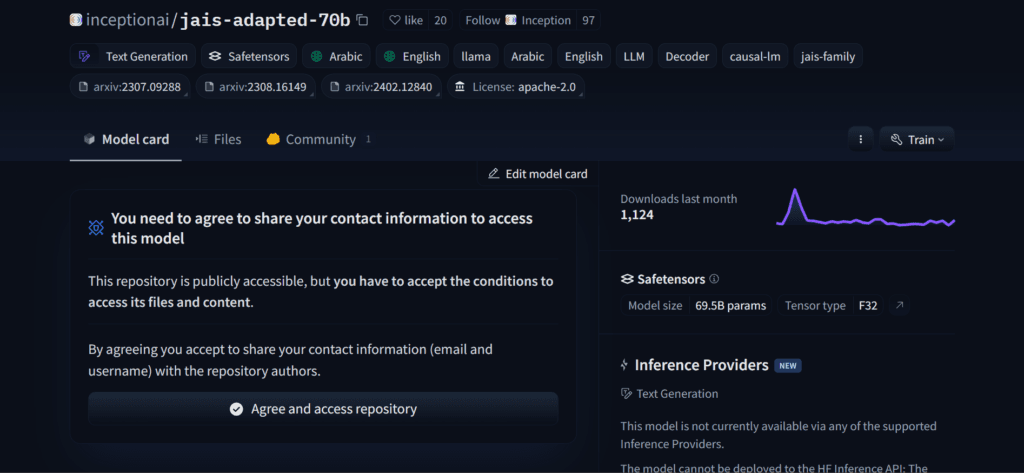Image resolution: width=1024 pixels, height=473 pixels.
Task: Click the inceptionai organization avatar icon
Action: click(76, 20)
